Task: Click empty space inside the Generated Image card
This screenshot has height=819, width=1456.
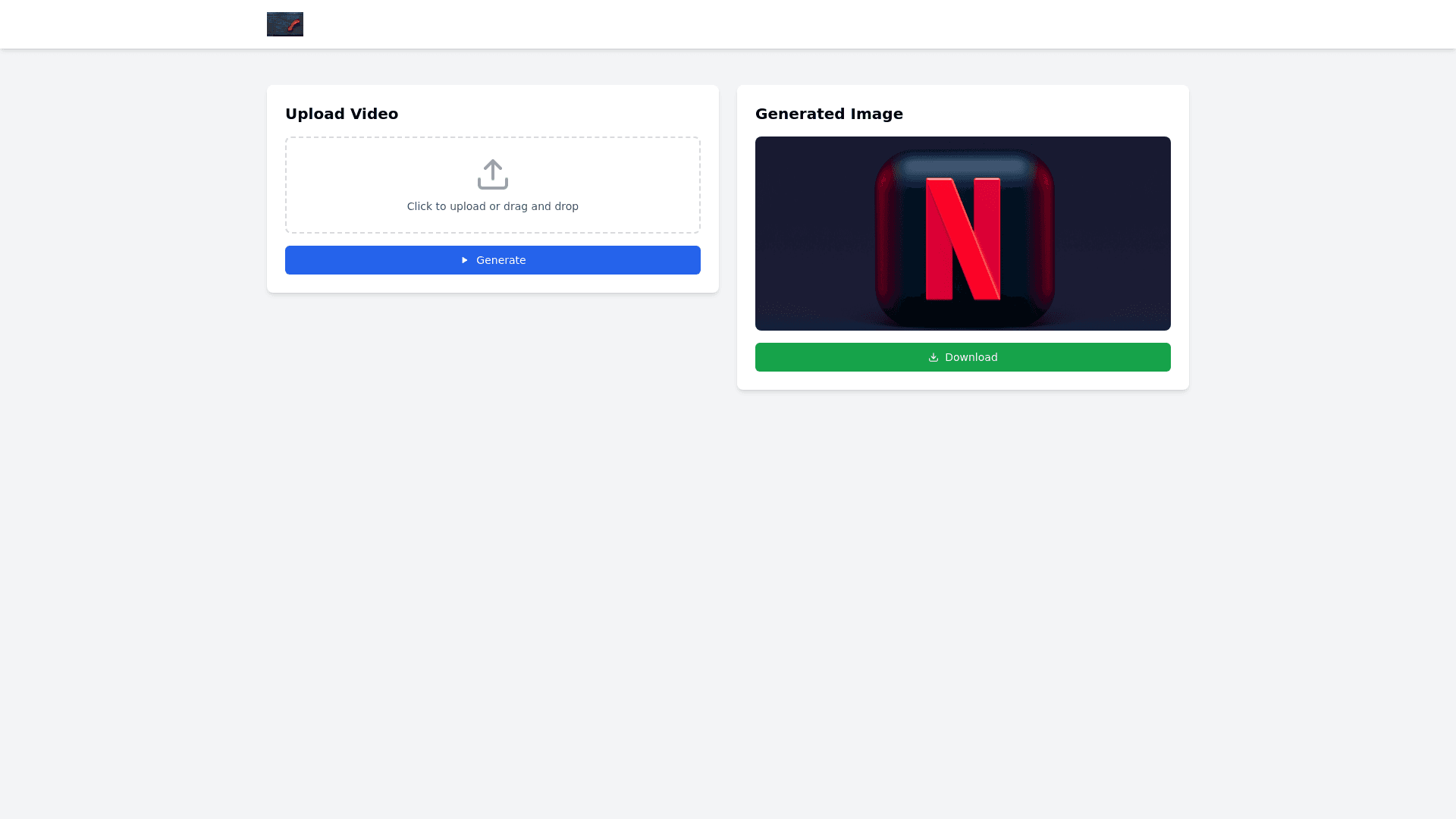Action: pos(1062,114)
